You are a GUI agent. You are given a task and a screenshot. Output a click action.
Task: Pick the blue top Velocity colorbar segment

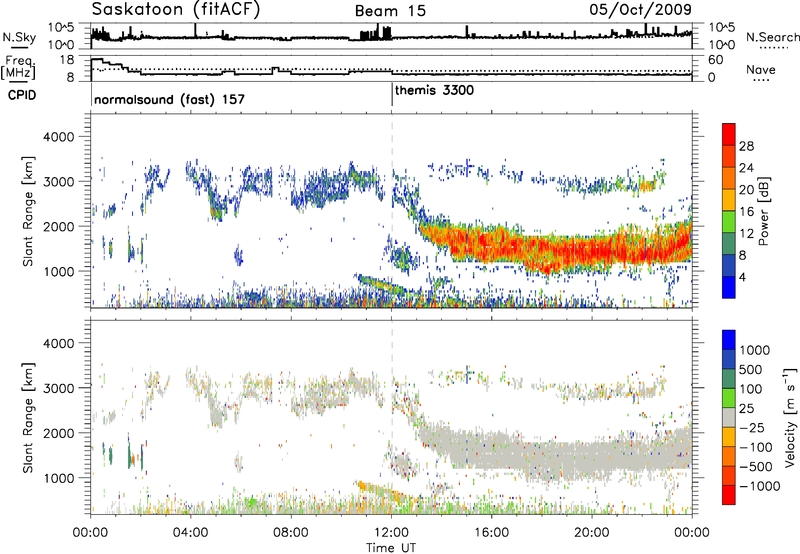[x=729, y=340]
